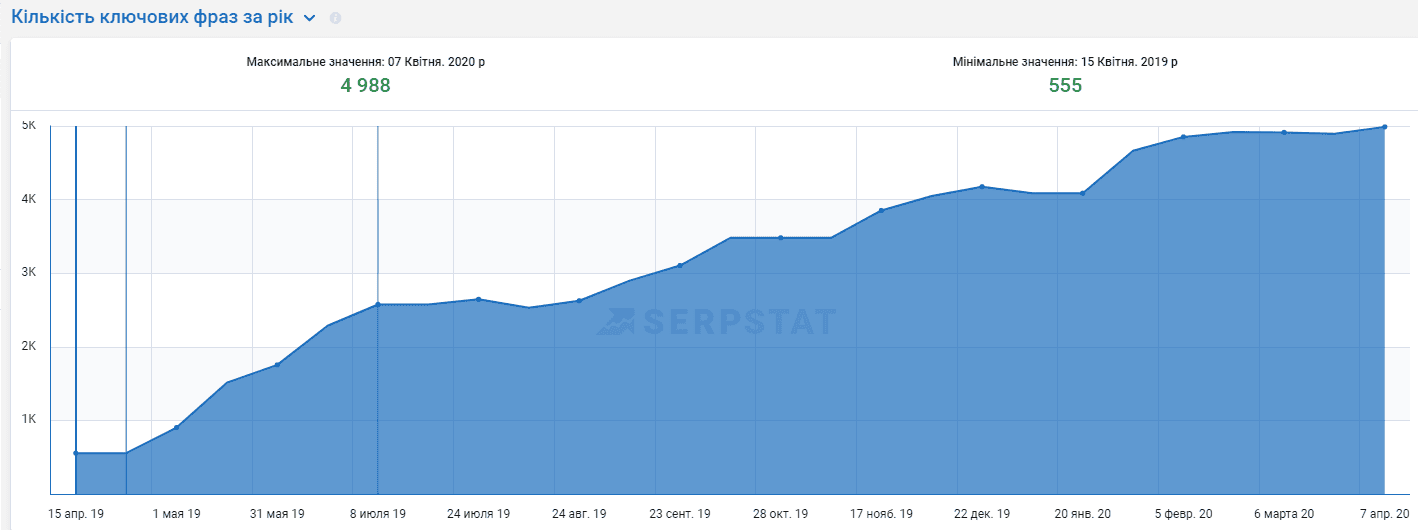Image resolution: width=1418 pixels, height=530 pixels.
Task: Open the chart title dropdown chevron
Action: [x=310, y=19]
